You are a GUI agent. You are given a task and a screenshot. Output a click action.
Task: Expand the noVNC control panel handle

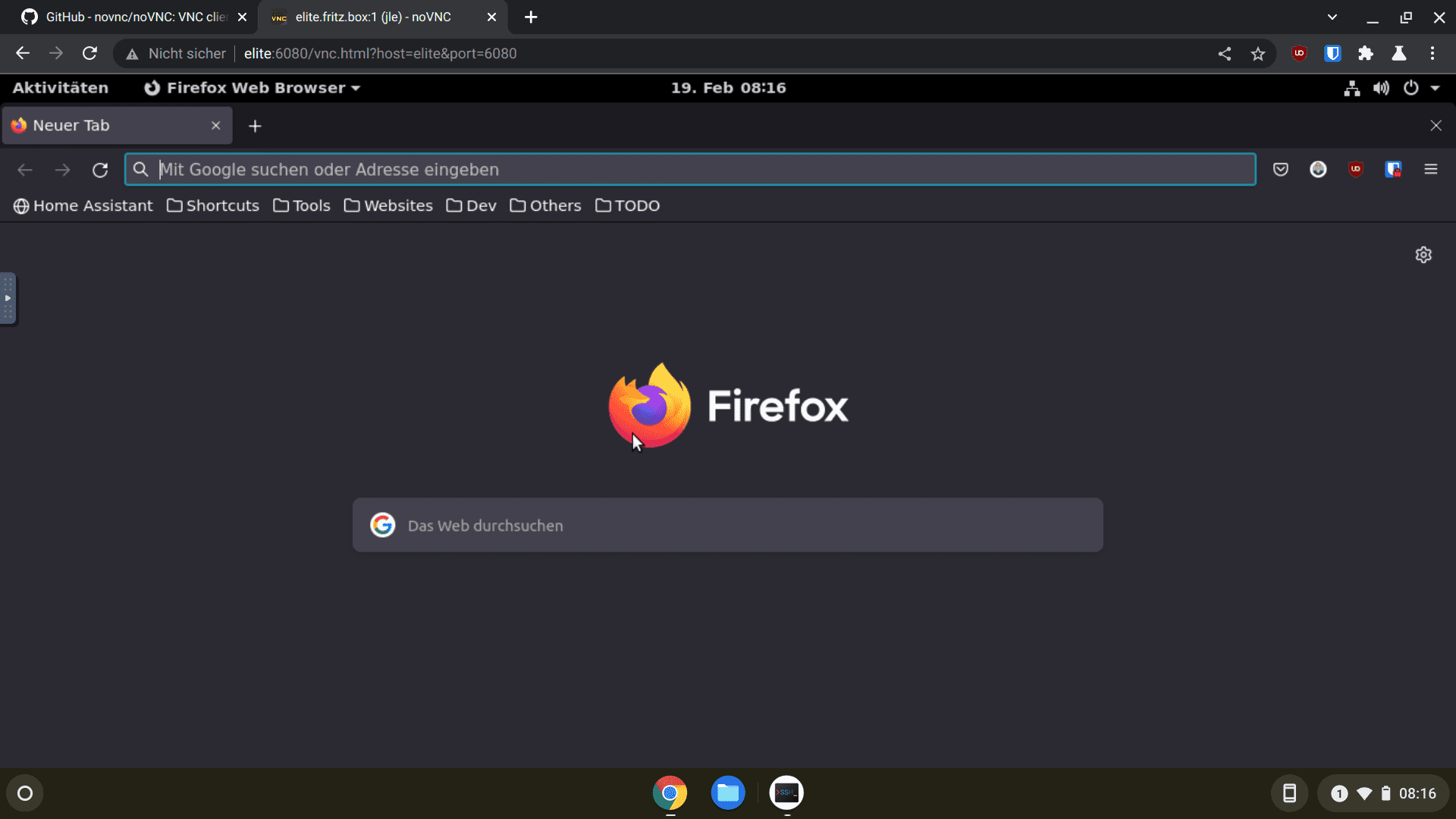pyautogui.click(x=8, y=298)
